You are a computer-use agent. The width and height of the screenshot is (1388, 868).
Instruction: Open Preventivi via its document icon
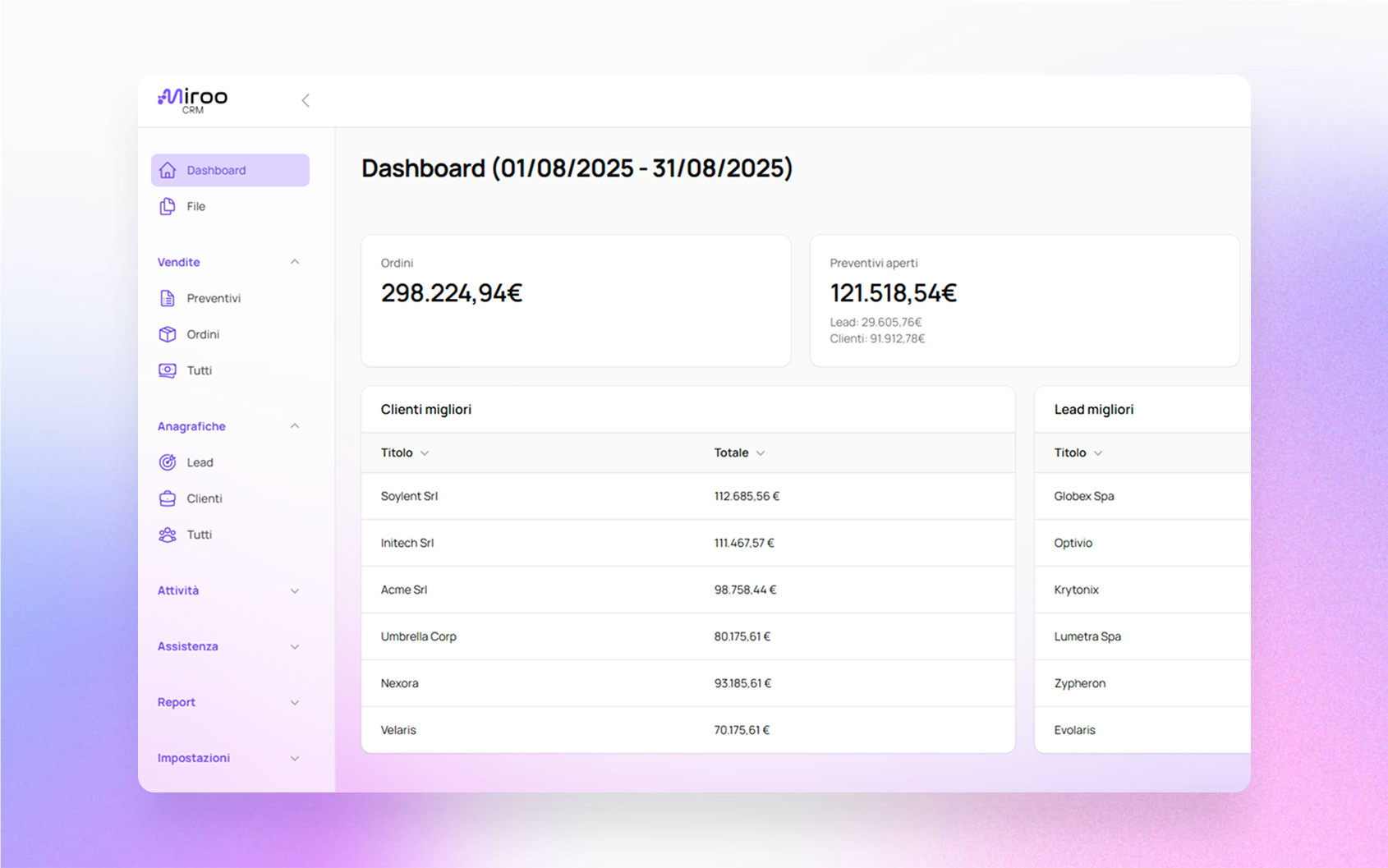pos(168,298)
